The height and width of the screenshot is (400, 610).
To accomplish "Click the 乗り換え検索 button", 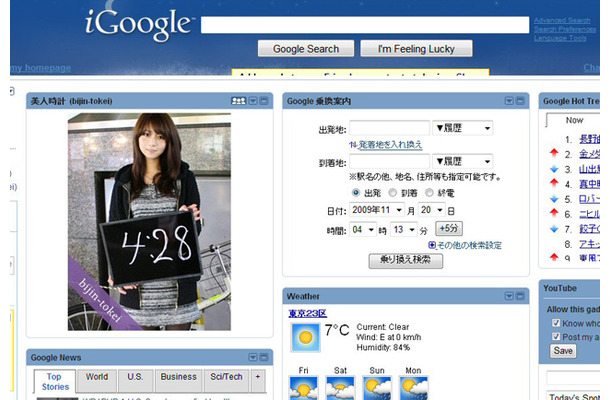I will coord(405,260).
